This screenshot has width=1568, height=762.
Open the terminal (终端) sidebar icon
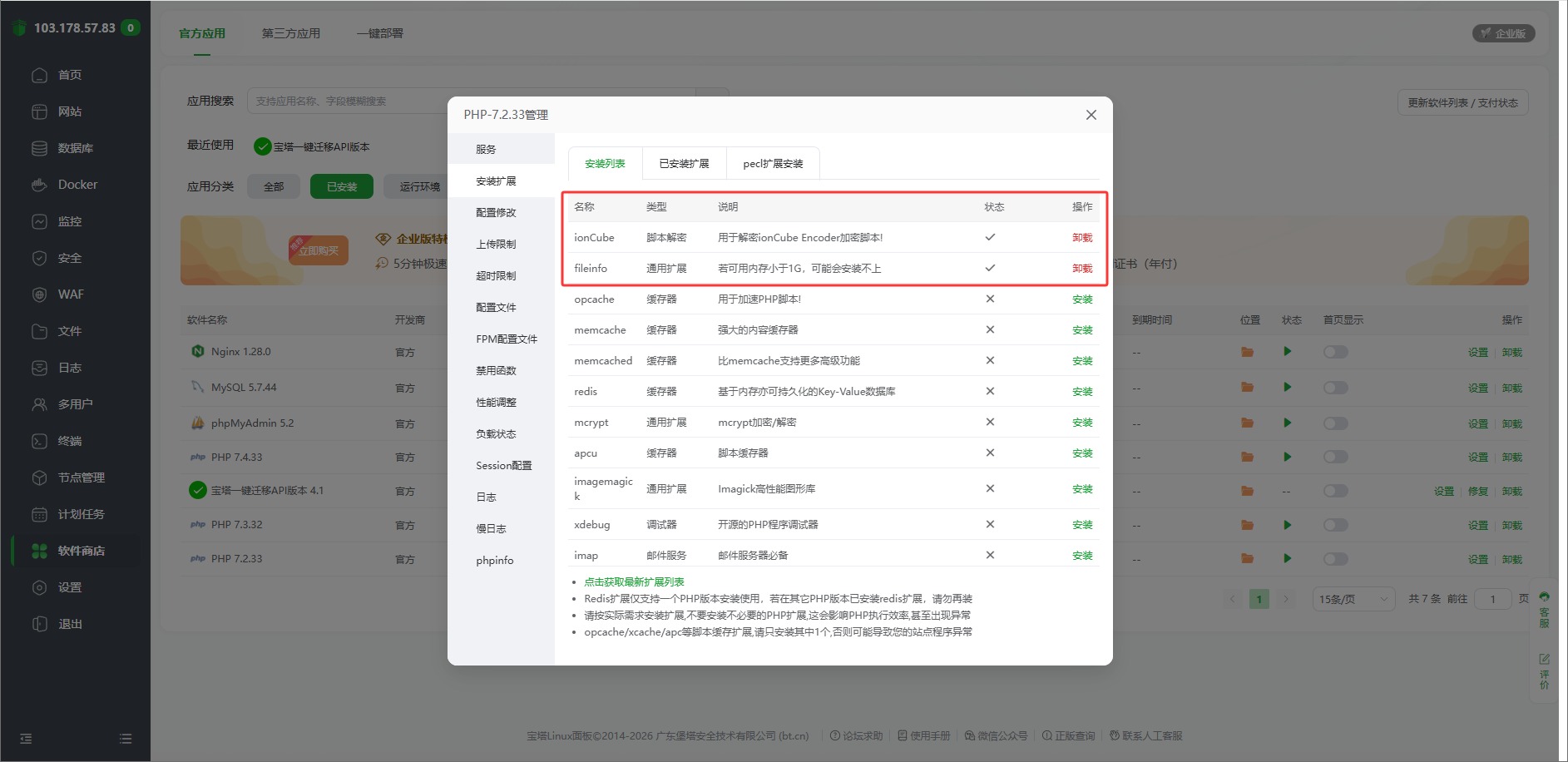(x=39, y=441)
